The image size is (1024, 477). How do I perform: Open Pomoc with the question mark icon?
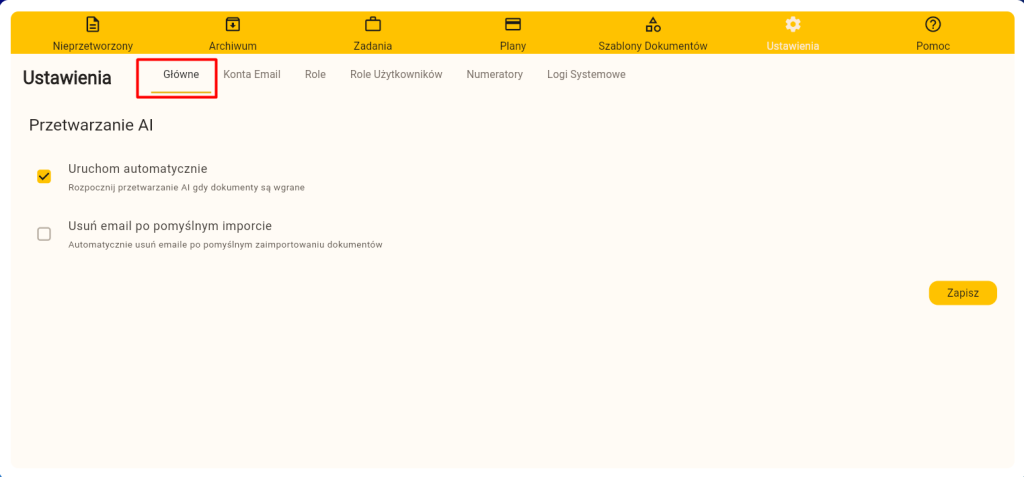(x=932, y=24)
